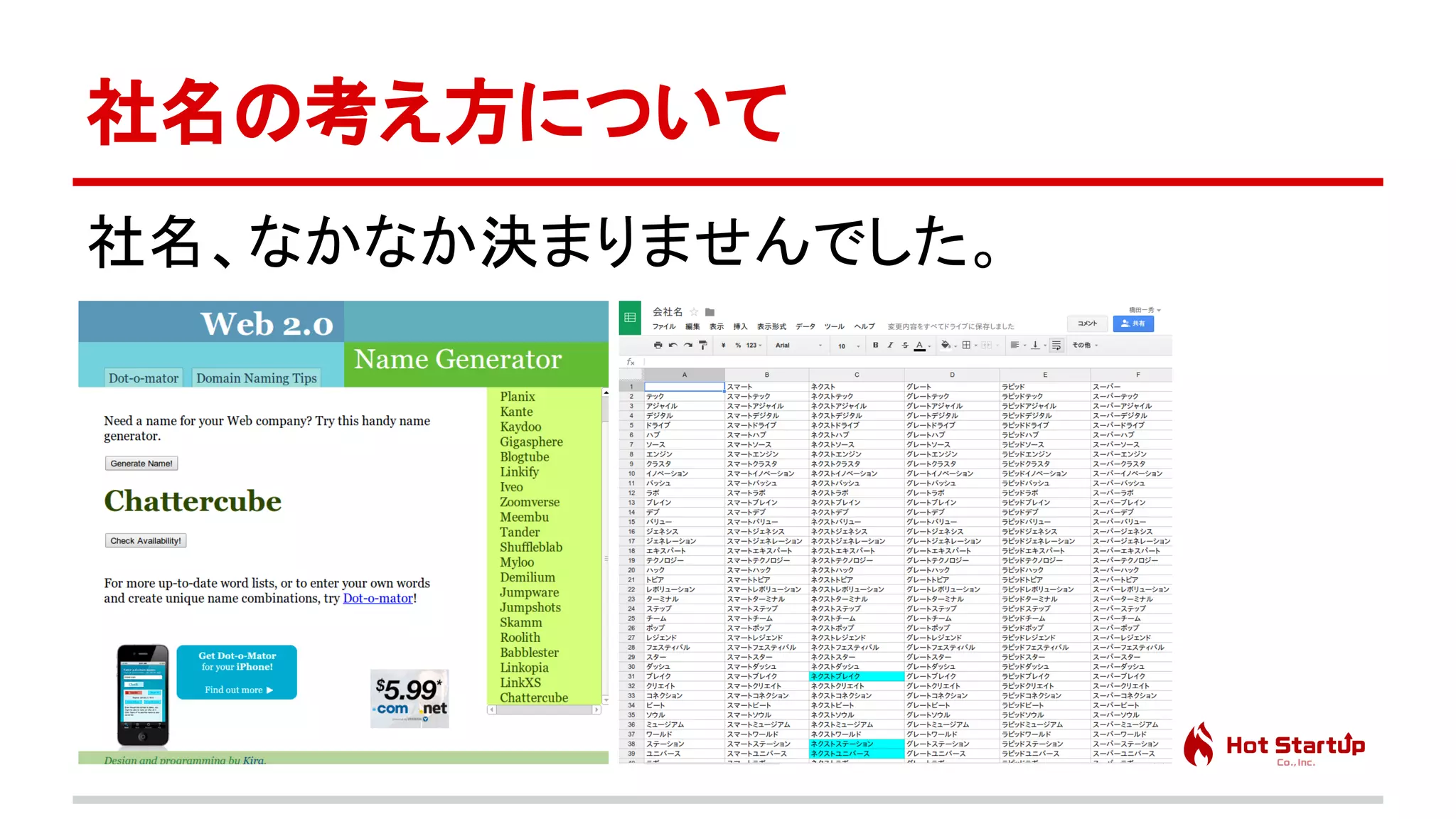Click the Kira credit link

252,760
